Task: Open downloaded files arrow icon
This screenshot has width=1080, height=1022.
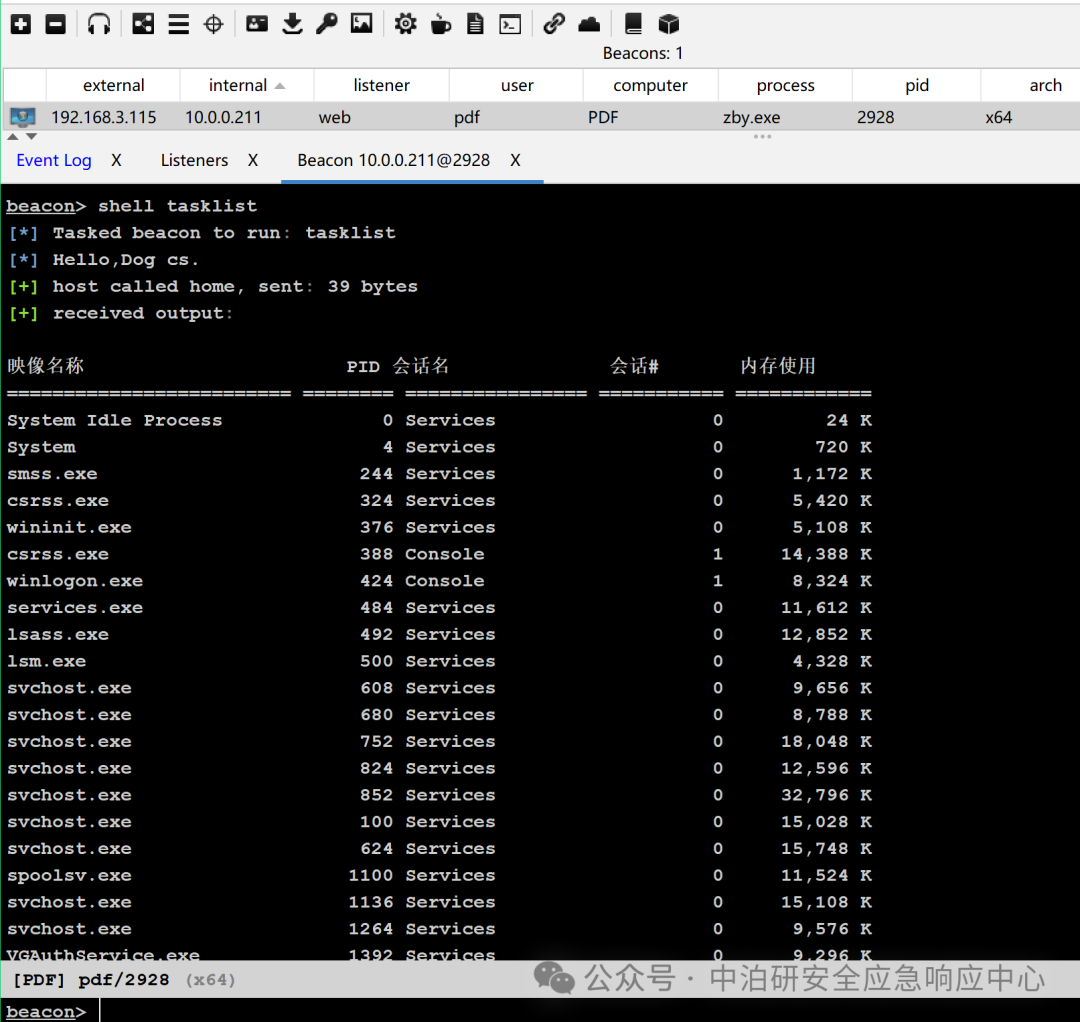Action: coord(293,24)
